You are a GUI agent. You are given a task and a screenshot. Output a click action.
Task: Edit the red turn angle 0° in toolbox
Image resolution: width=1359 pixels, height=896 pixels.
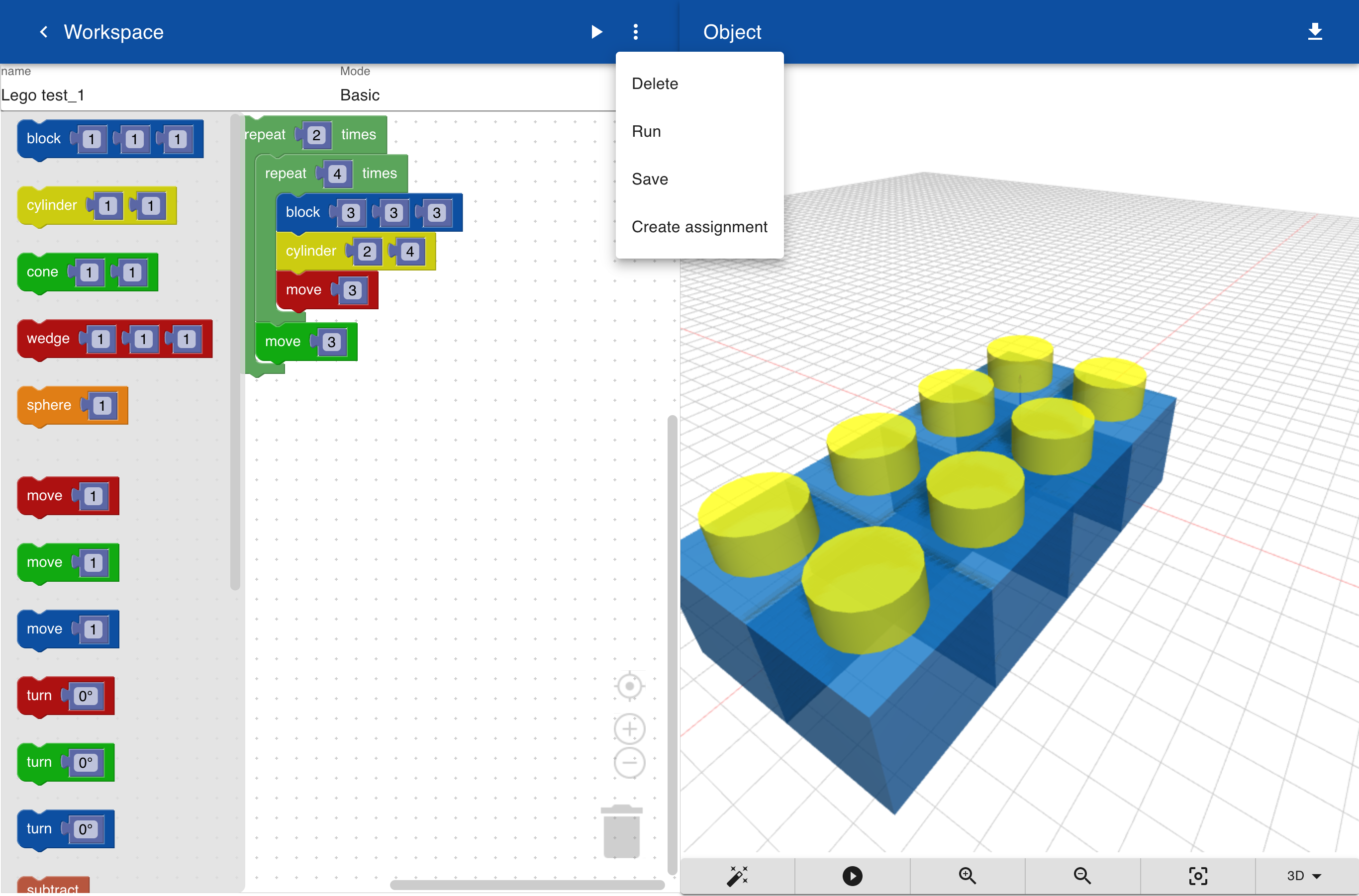coord(86,697)
